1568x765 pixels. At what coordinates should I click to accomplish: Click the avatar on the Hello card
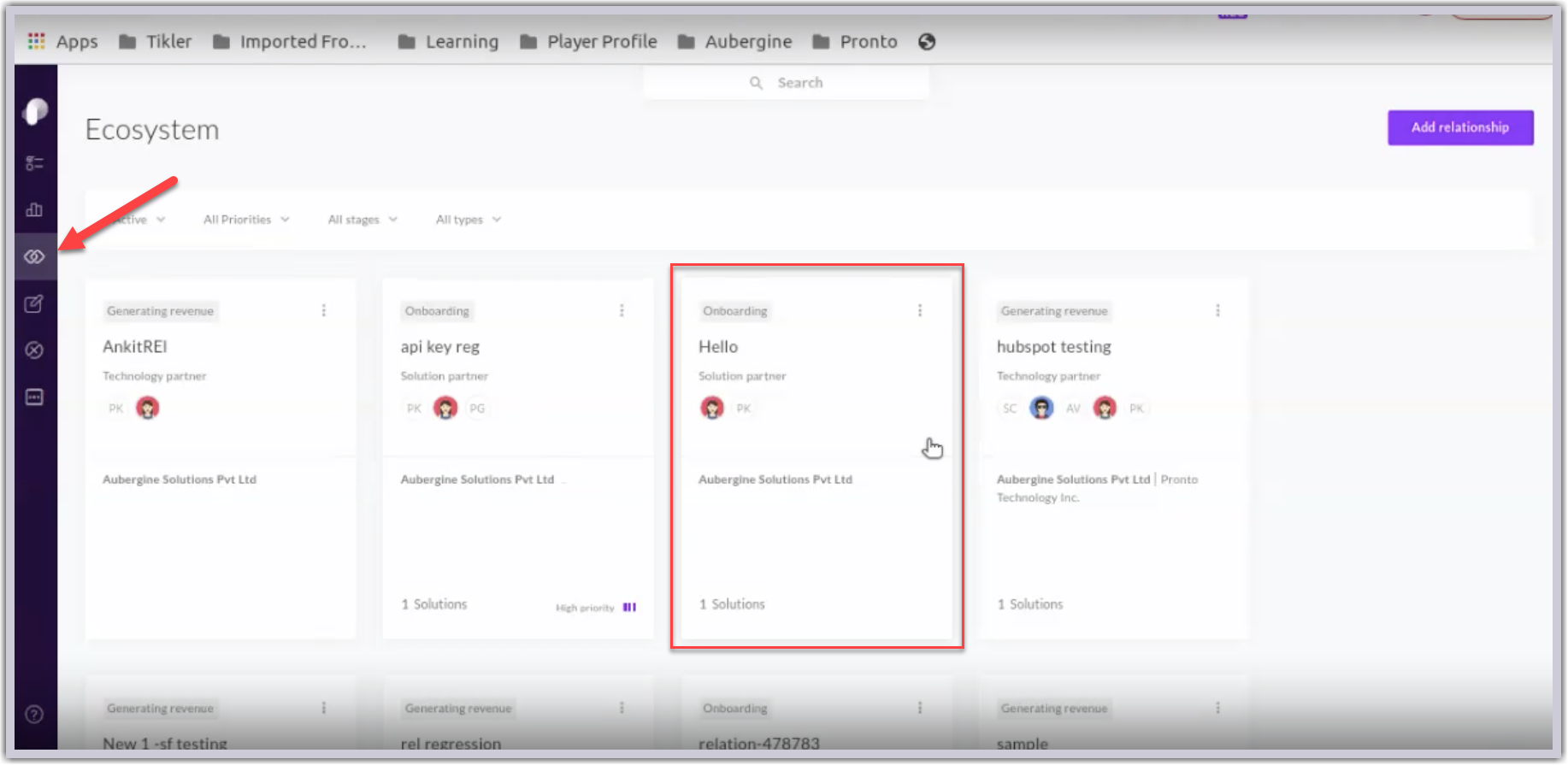tap(712, 408)
